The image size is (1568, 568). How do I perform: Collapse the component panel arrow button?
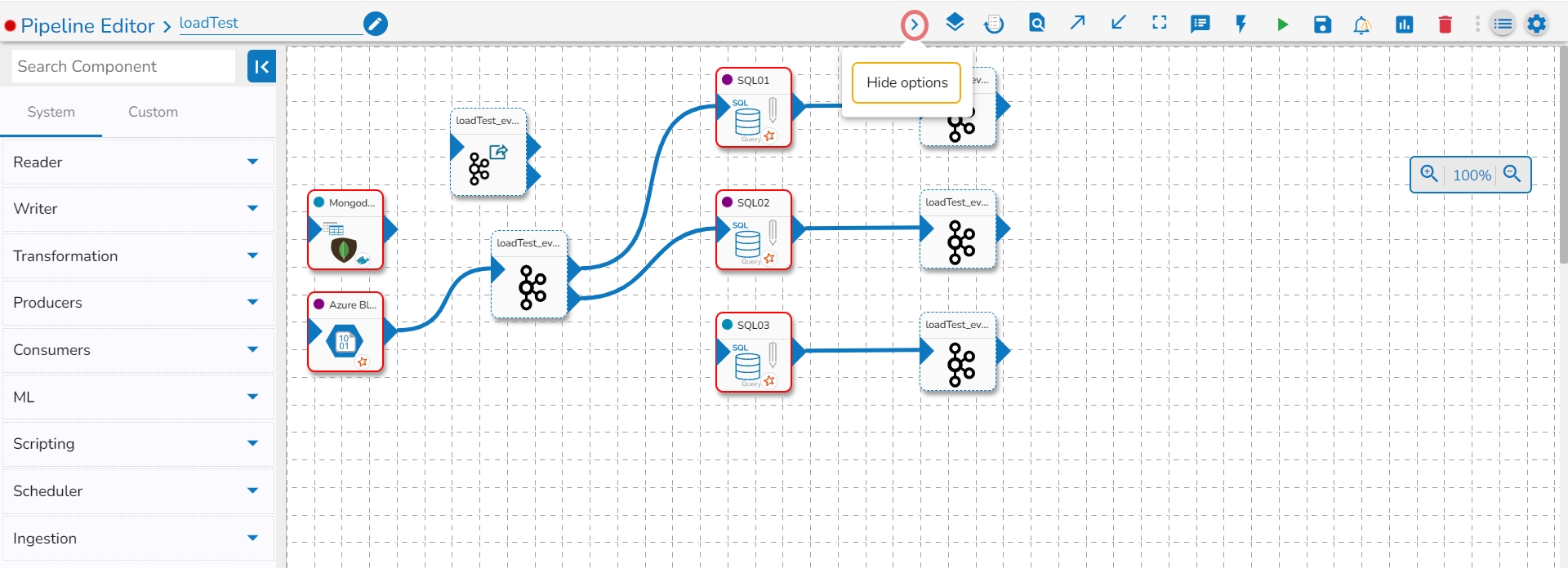pyautogui.click(x=261, y=67)
